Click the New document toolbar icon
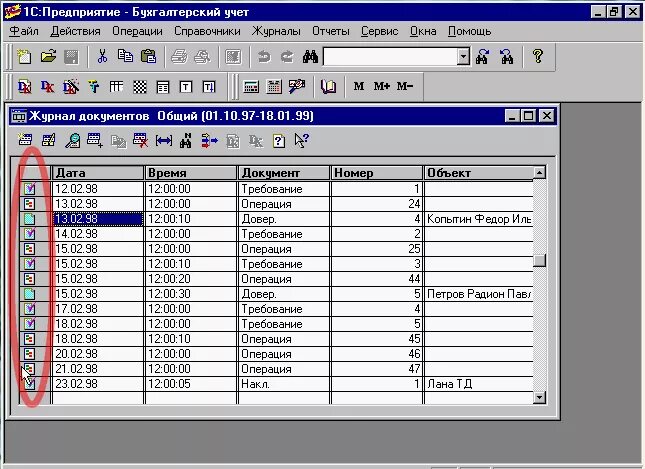 pyautogui.click(x=24, y=56)
